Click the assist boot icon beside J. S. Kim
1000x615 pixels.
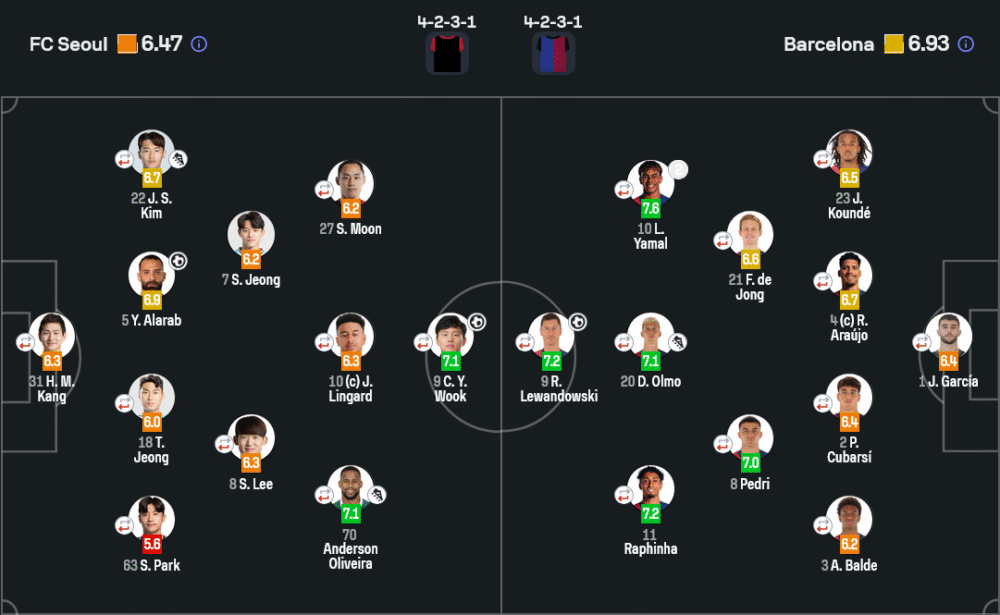pos(179,159)
